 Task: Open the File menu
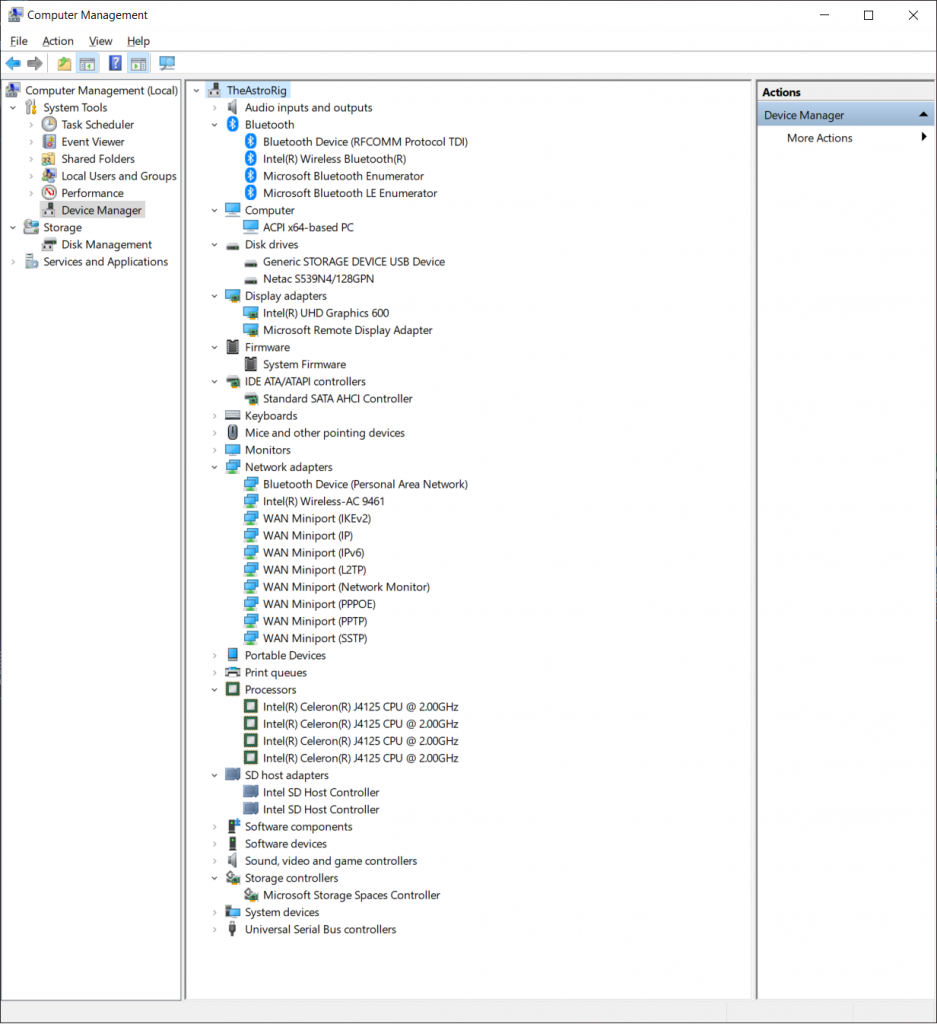pyautogui.click(x=19, y=41)
